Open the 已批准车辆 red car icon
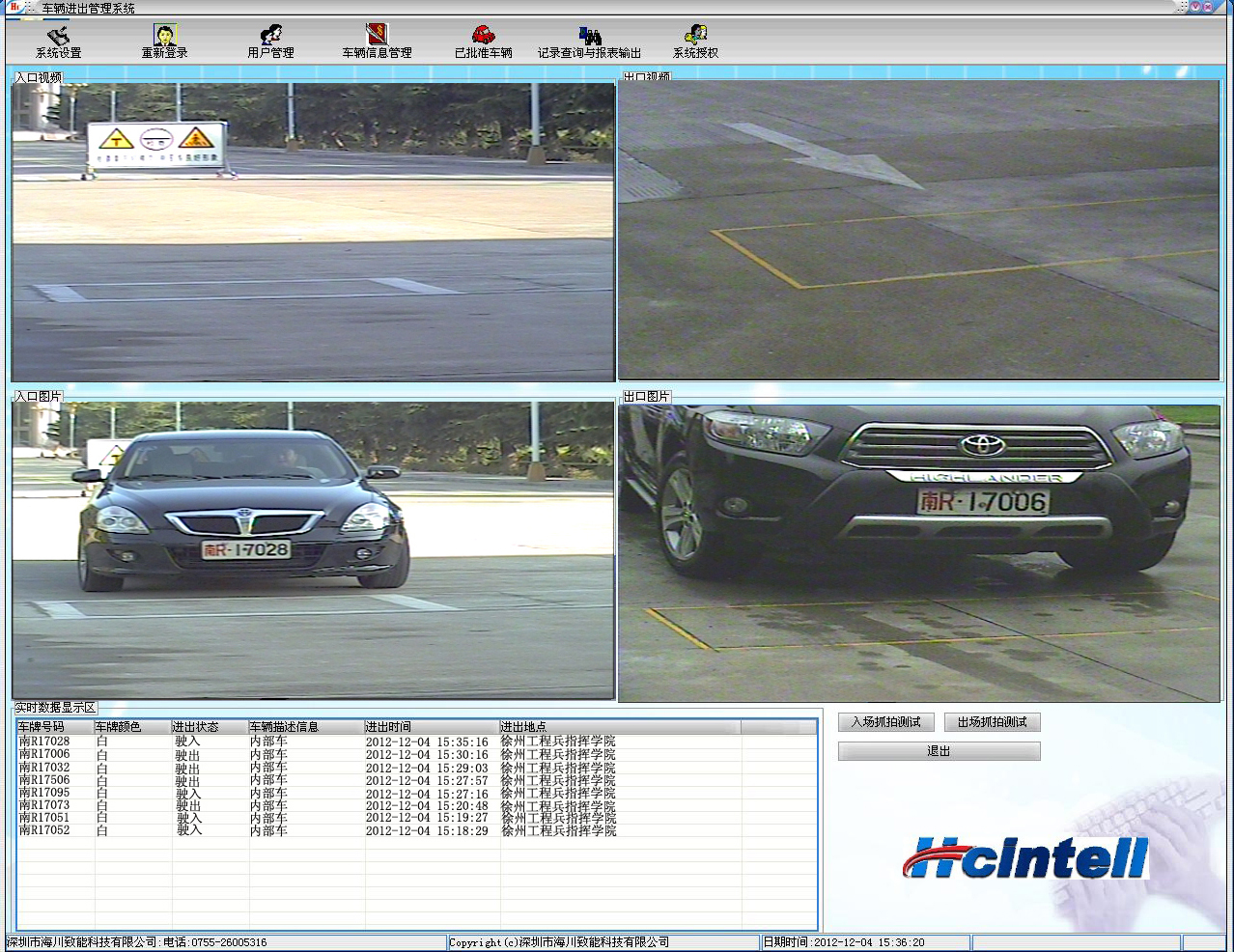The width and height of the screenshot is (1234, 952). (x=483, y=38)
